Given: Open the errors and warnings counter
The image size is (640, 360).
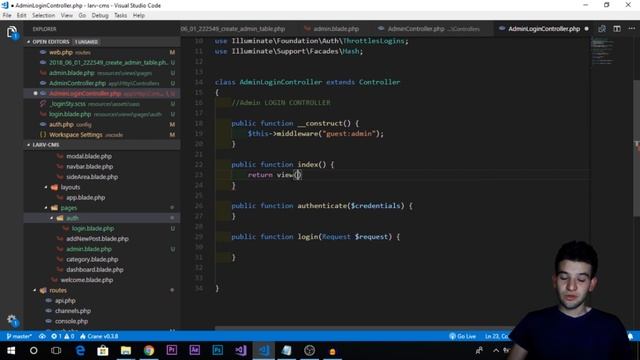Looking at the screenshot, I should tap(62, 336).
